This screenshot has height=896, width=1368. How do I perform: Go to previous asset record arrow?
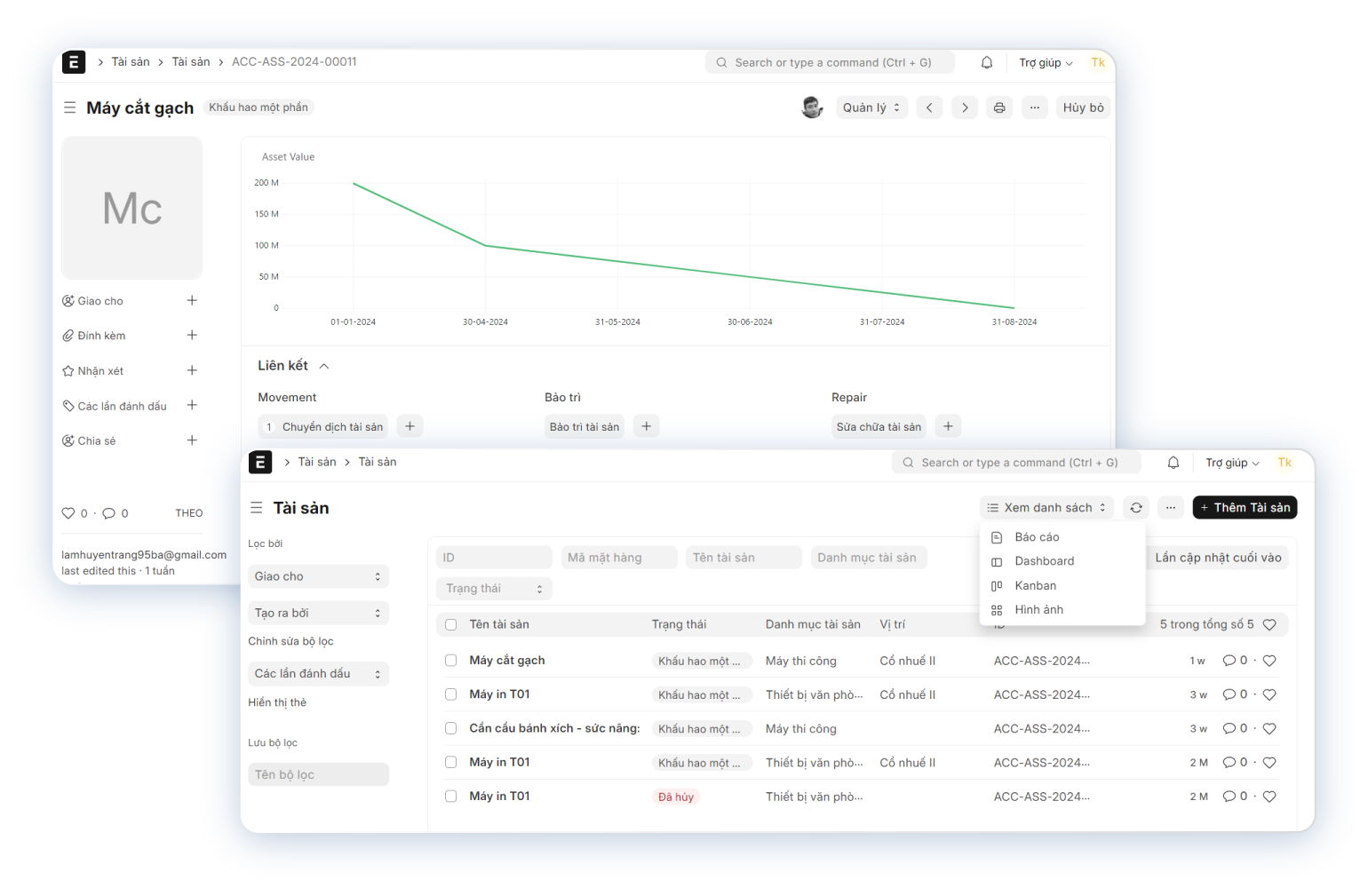coord(929,107)
